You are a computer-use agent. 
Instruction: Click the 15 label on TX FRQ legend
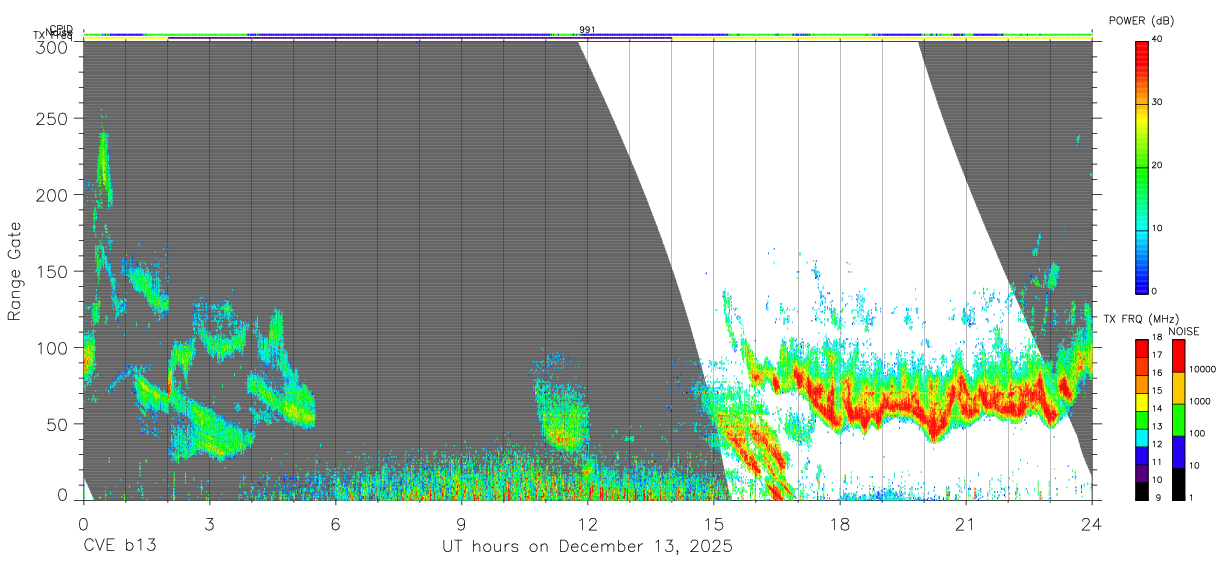coord(1155,391)
